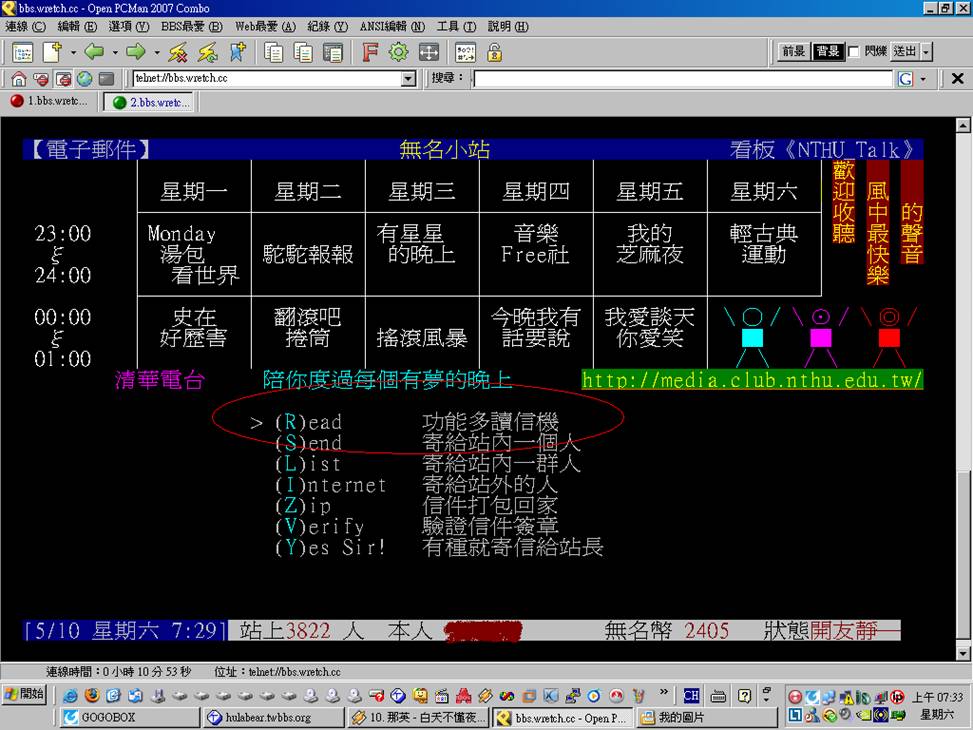Expand the telnet address dropdown

coord(408,79)
